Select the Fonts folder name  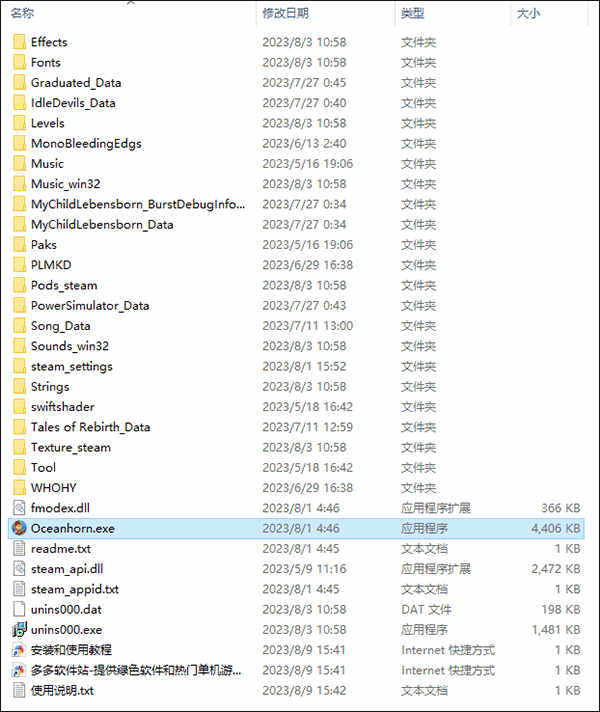coord(45,62)
